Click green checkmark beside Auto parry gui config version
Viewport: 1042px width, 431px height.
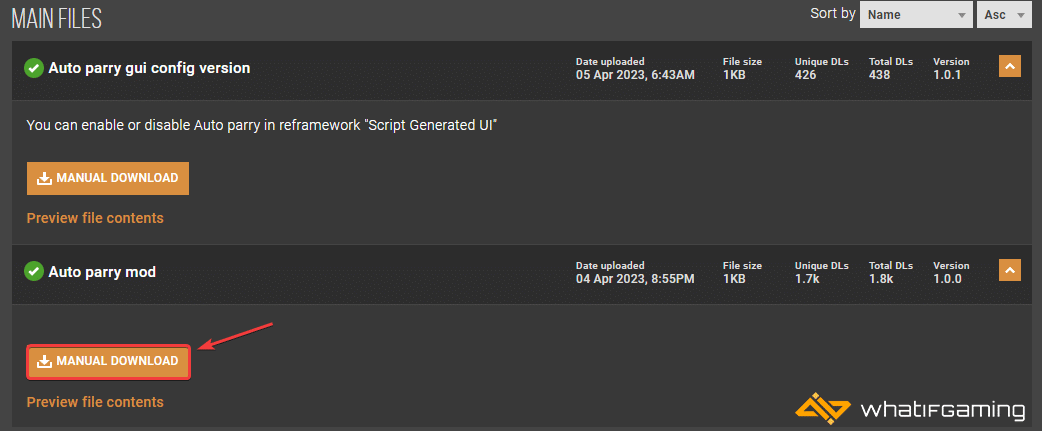[34, 68]
